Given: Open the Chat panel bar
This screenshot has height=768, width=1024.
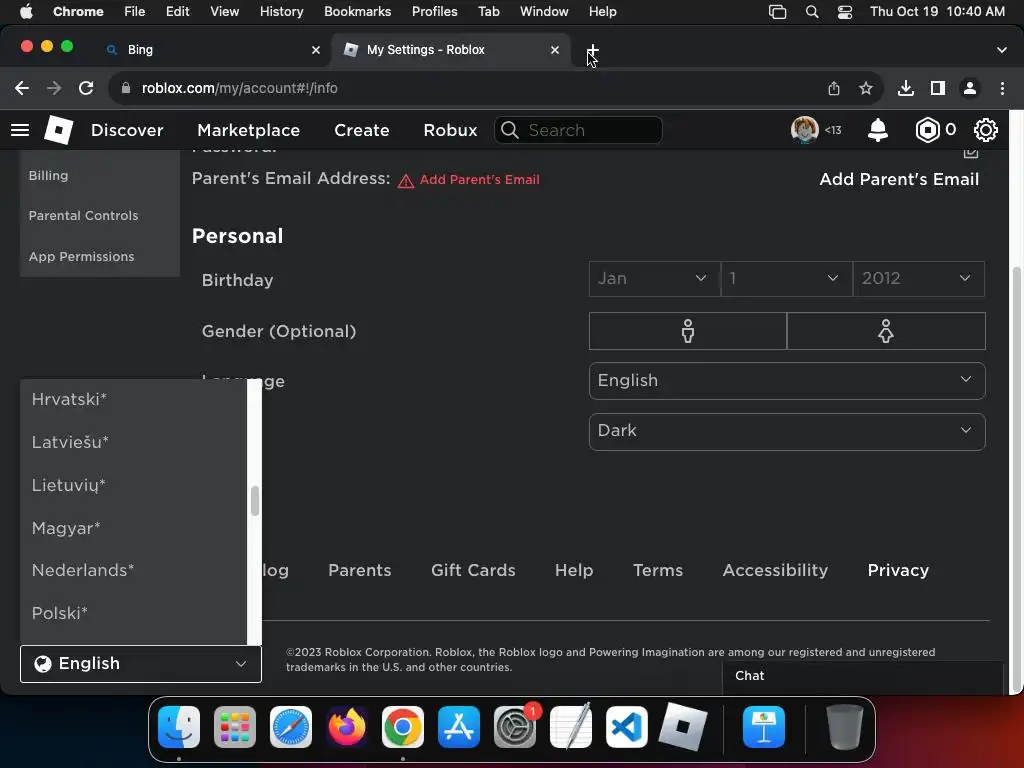Looking at the screenshot, I should click(x=862, y=677).
